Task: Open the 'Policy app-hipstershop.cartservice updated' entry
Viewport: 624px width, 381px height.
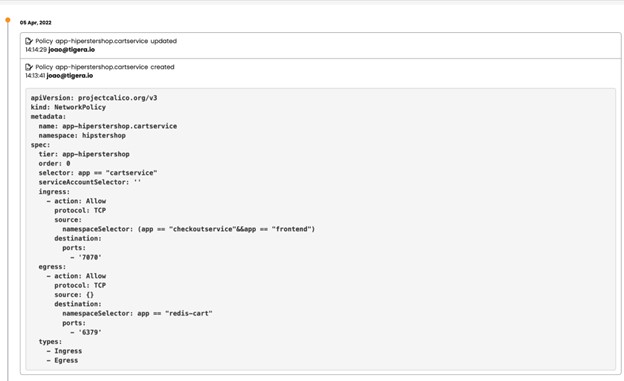Action: click(x=106, y=41)
